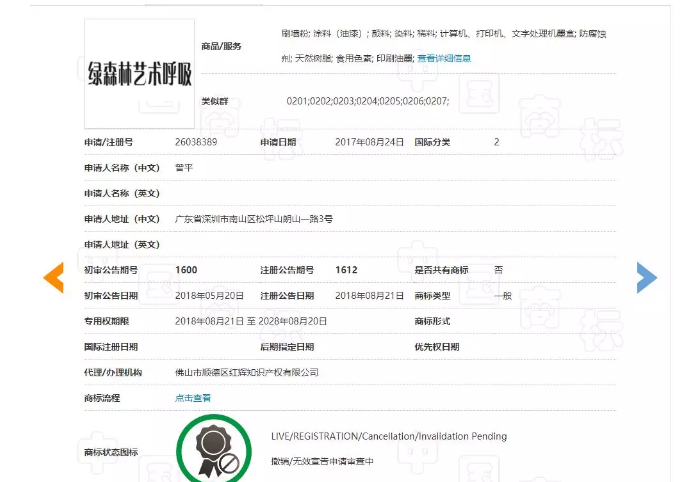
Task: Select registration announcement date 2018年08月21日
Action: [369, 296]
